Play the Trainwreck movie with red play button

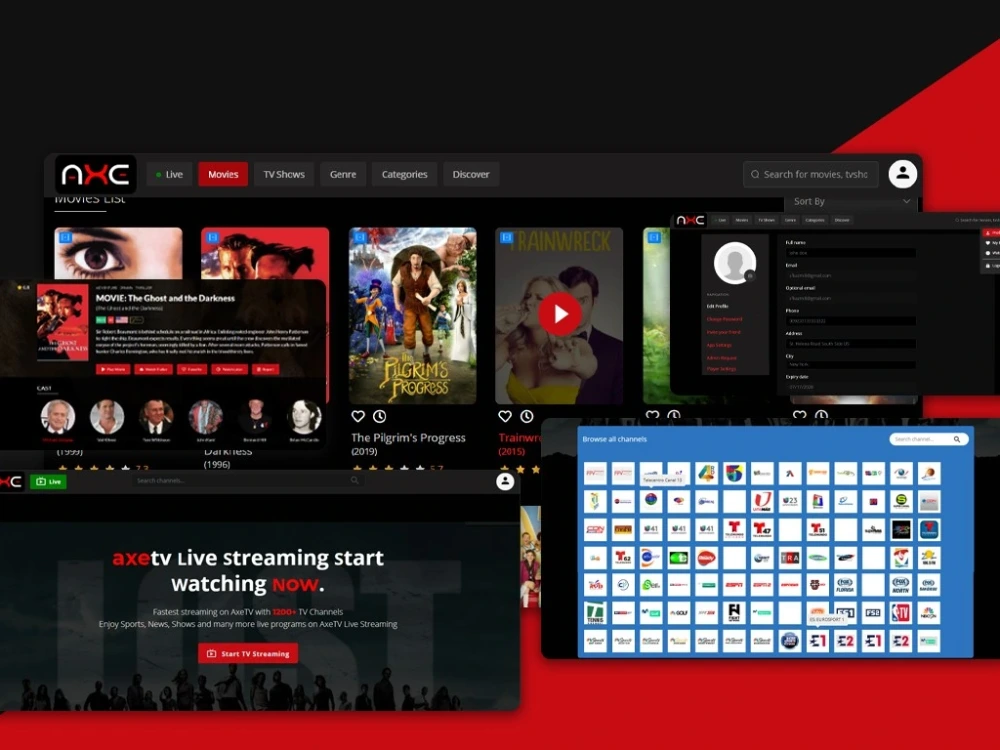[560, 314]
